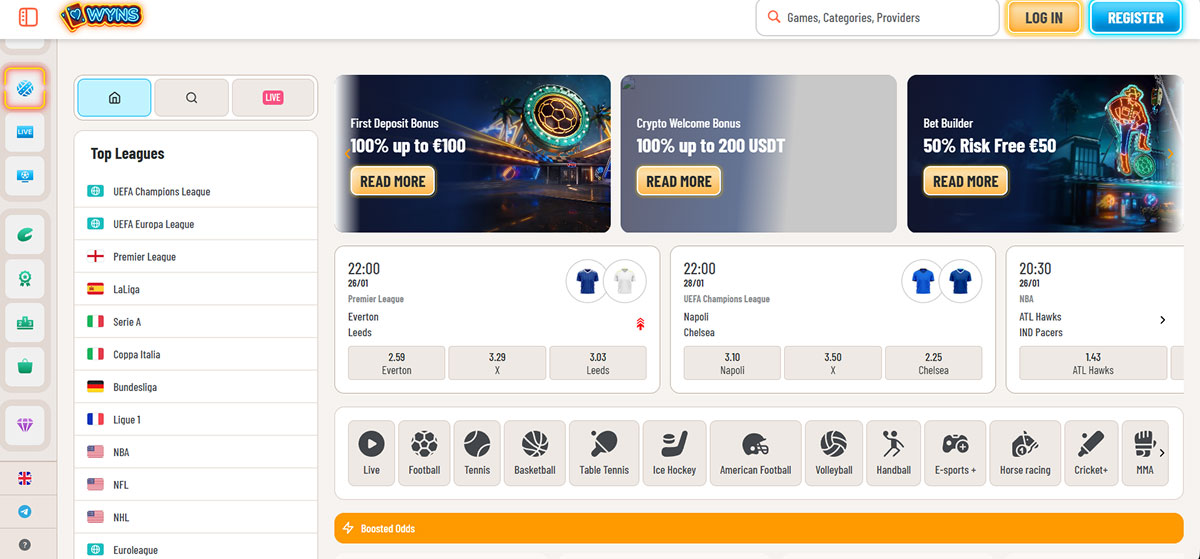Expand sports categories with right arrow
1200x559 pixels.
1162,453
